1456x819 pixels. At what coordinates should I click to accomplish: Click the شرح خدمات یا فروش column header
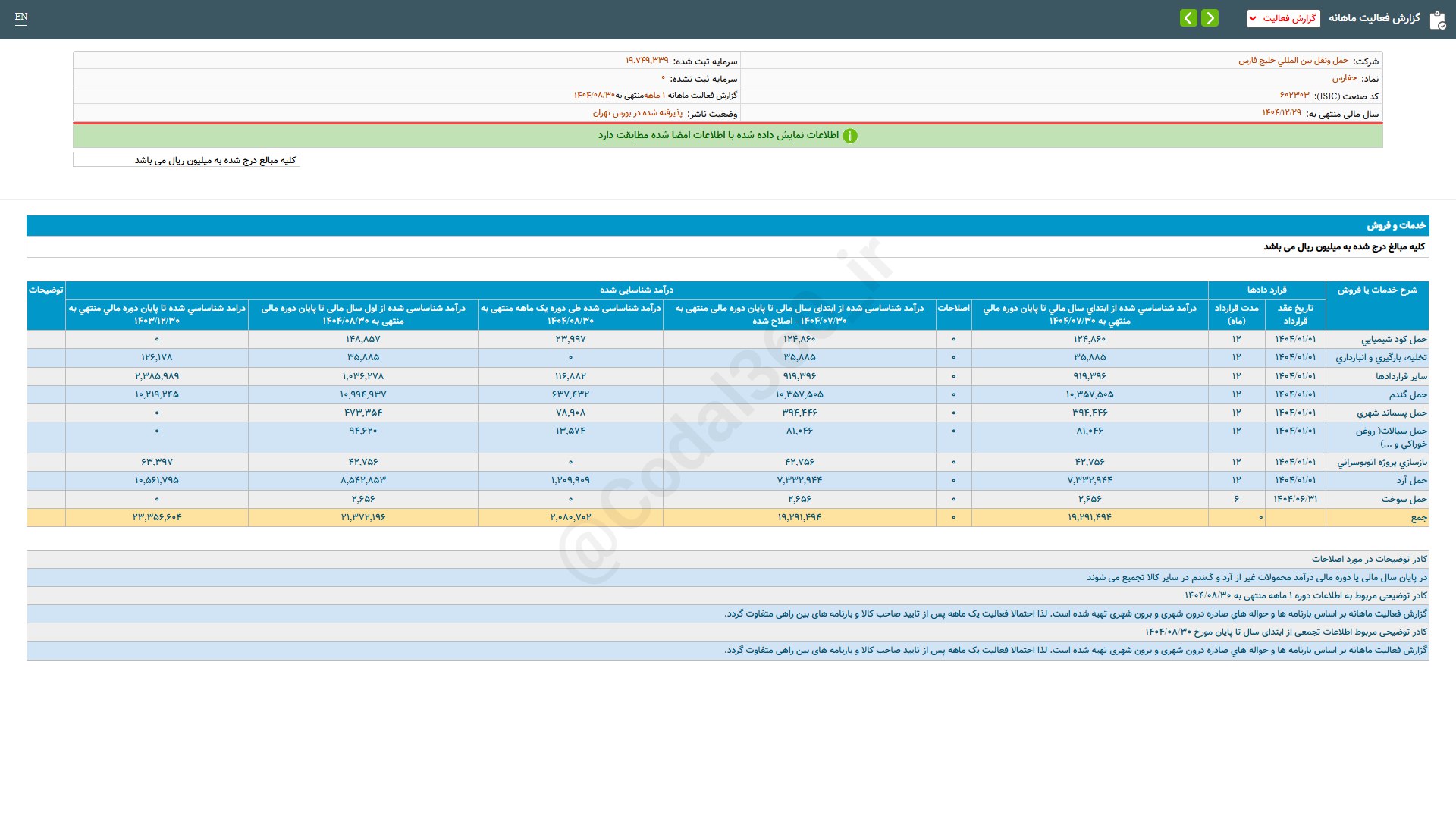[x=1377, y=290]
